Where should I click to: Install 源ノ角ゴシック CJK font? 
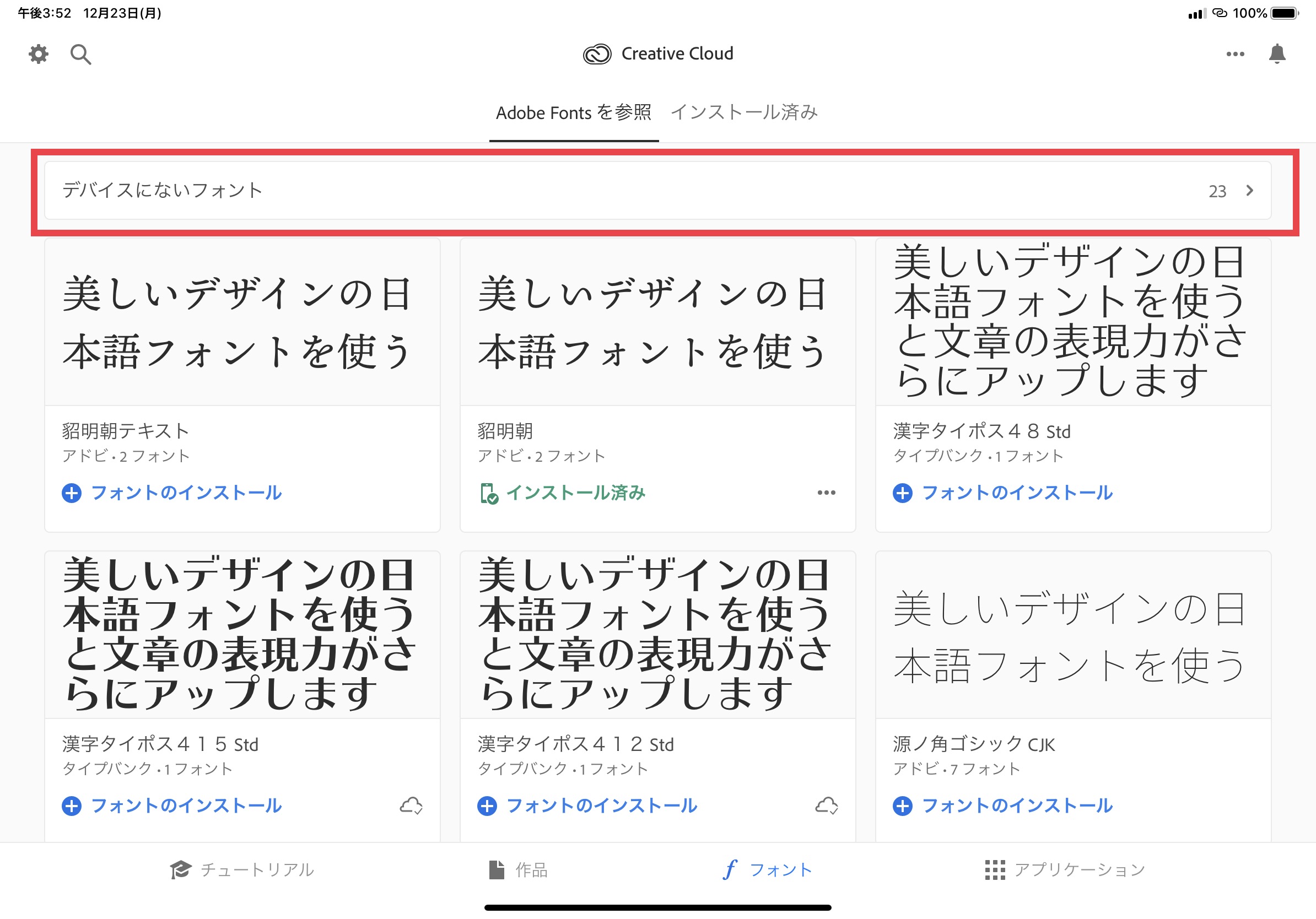[x=1003, y=806]
